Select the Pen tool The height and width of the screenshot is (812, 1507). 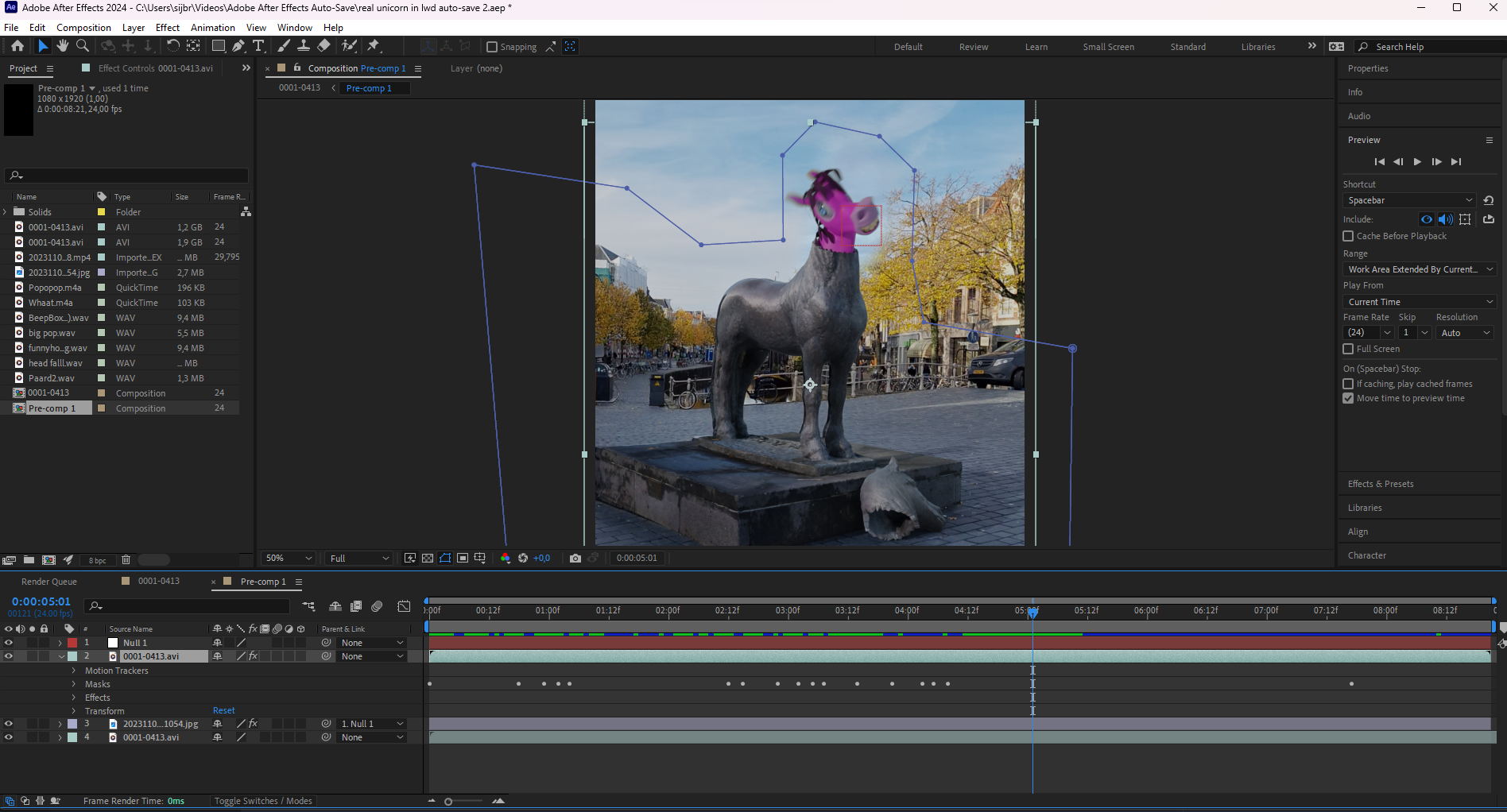click(x=238, y=46)
